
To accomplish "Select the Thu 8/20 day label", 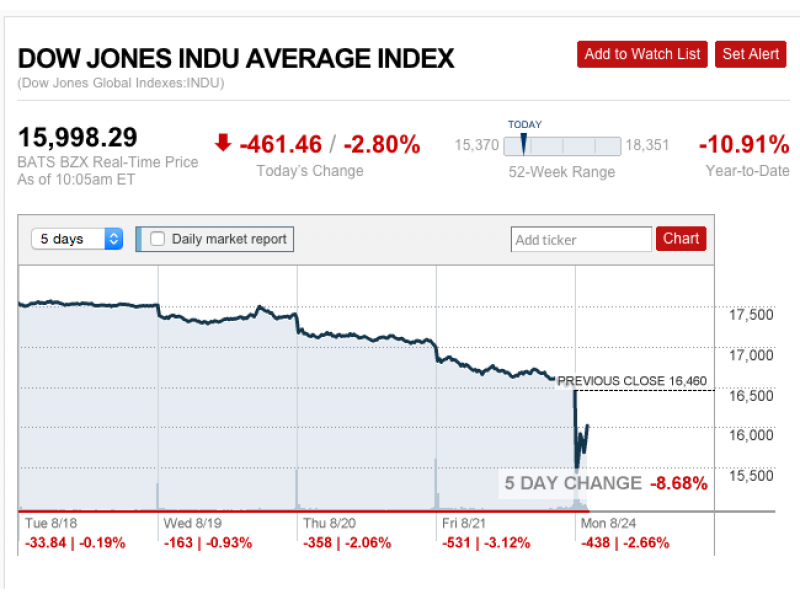I will [329, 523].
